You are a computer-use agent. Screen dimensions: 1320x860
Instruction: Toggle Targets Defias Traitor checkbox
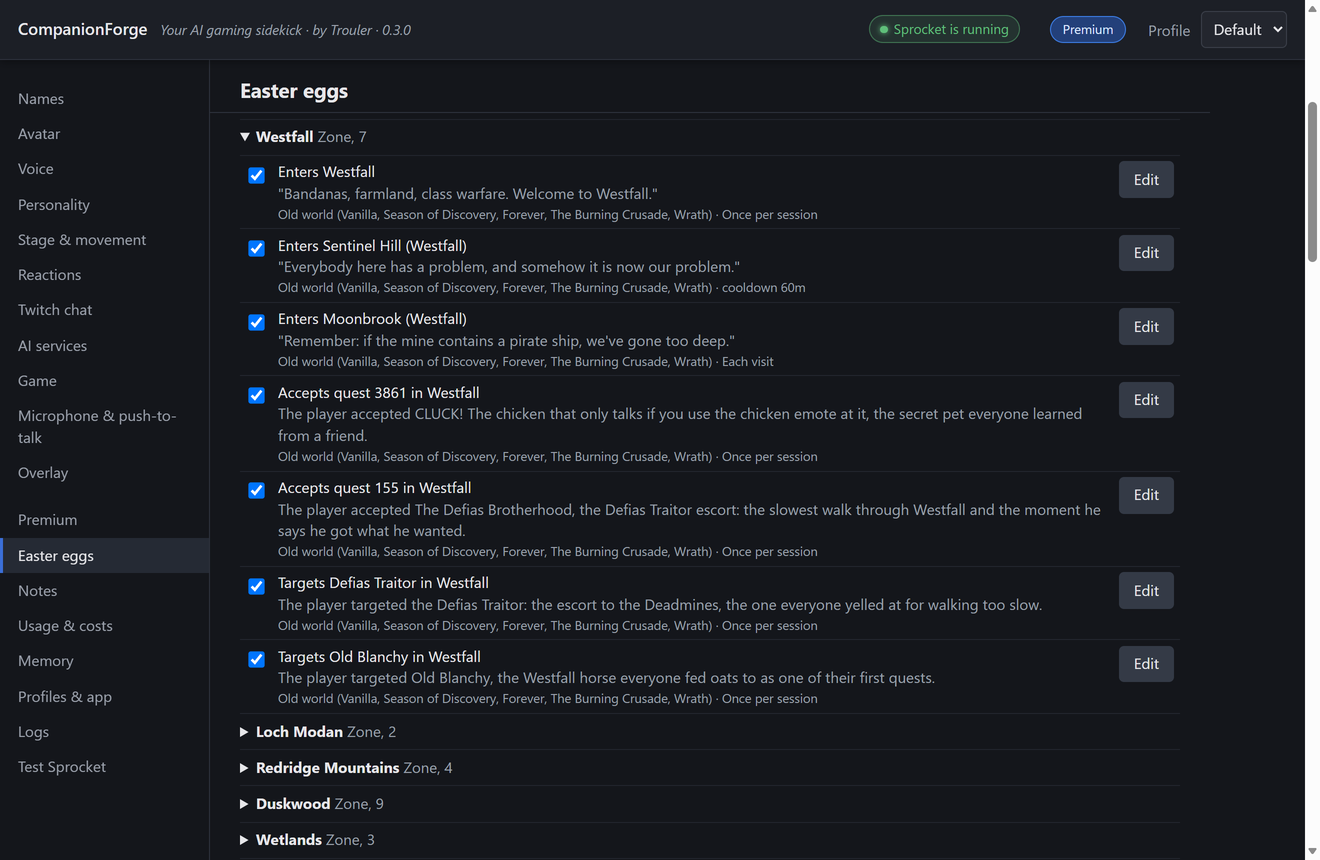(x=257, y=586)
